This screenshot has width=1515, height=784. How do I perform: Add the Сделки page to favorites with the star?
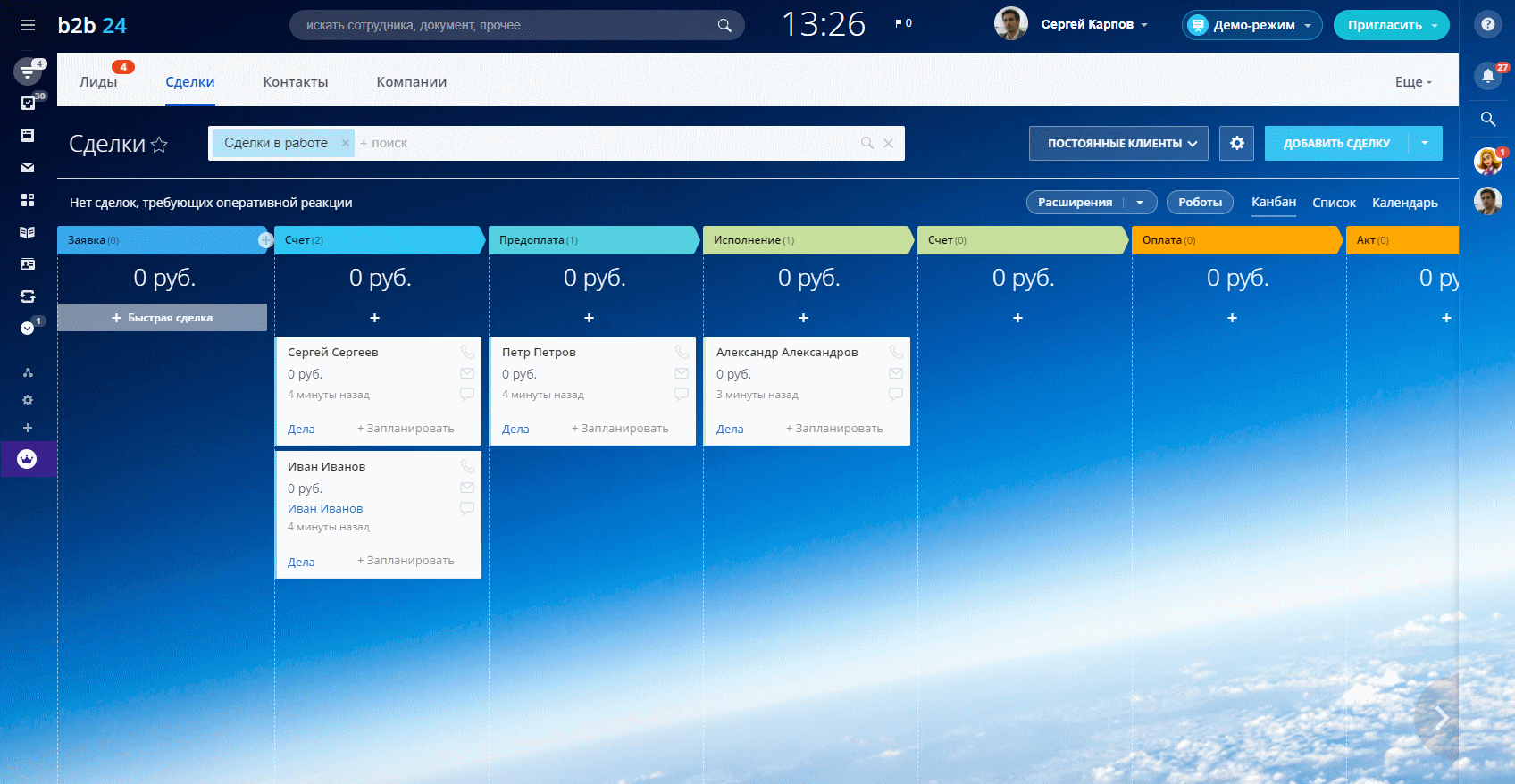tap(159, 144)
